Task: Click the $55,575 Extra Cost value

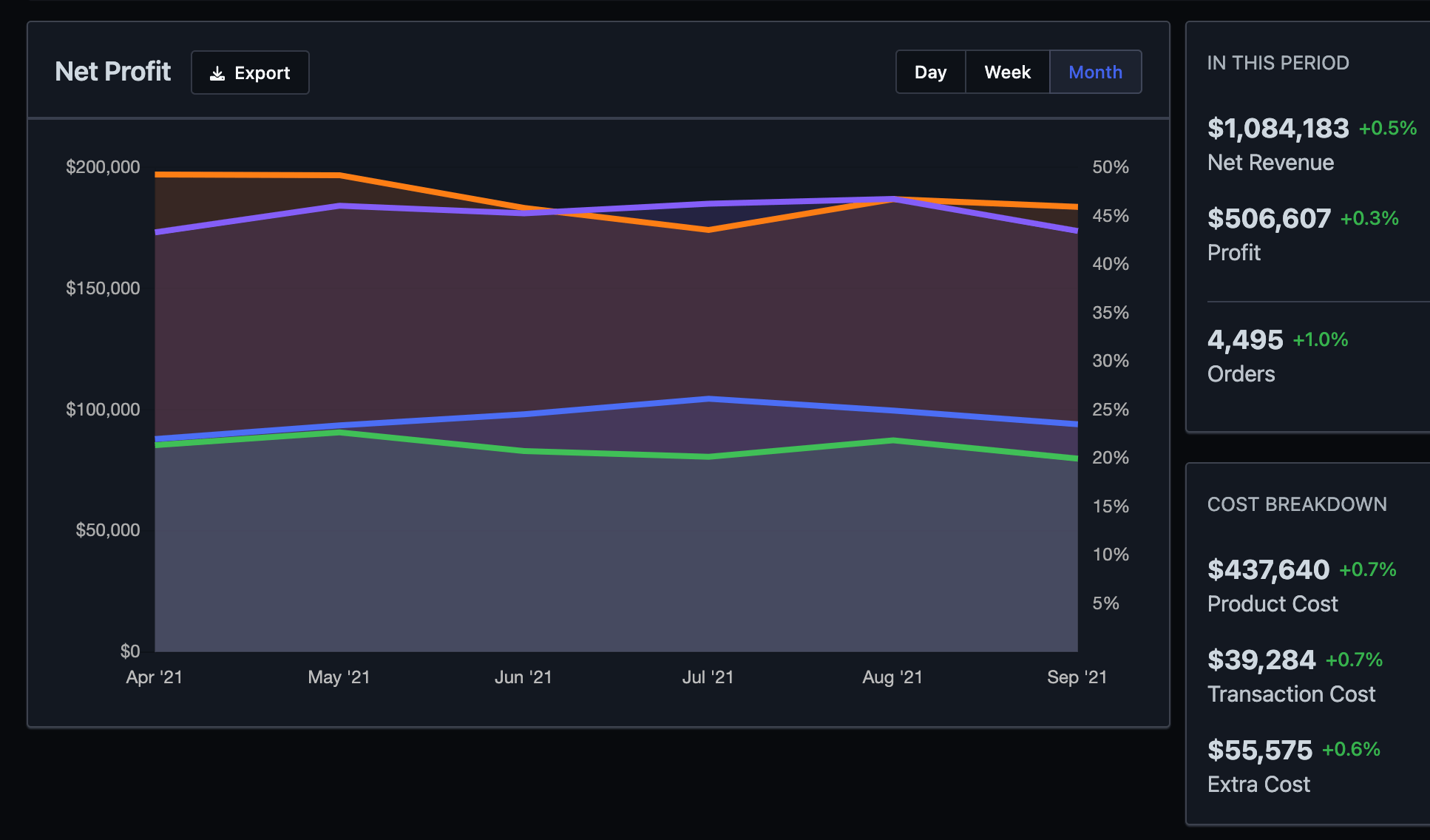Action: coord(1259,751)
